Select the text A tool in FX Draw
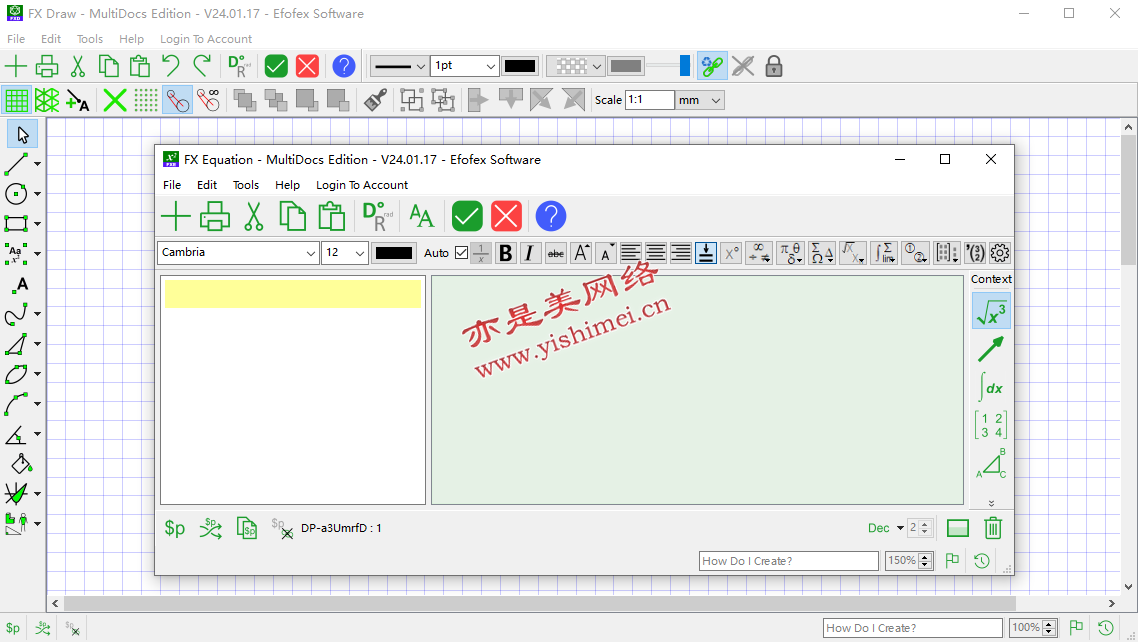This screenshot has width=1138, height=642. pos(22,284)
